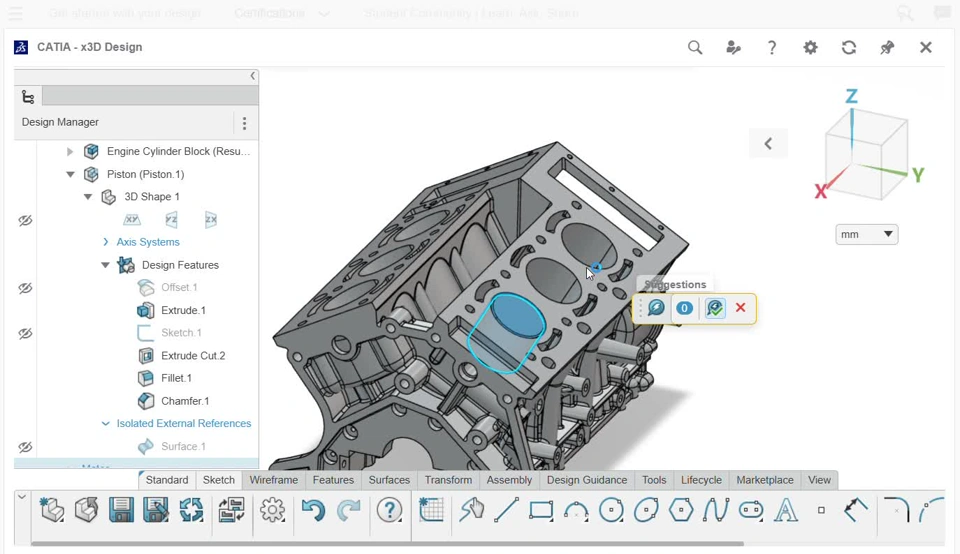The height and width of the screenshot is (554, 960).
Task: Open the gear Options icon in the toolbar
Action: click(x=272, y=509)
